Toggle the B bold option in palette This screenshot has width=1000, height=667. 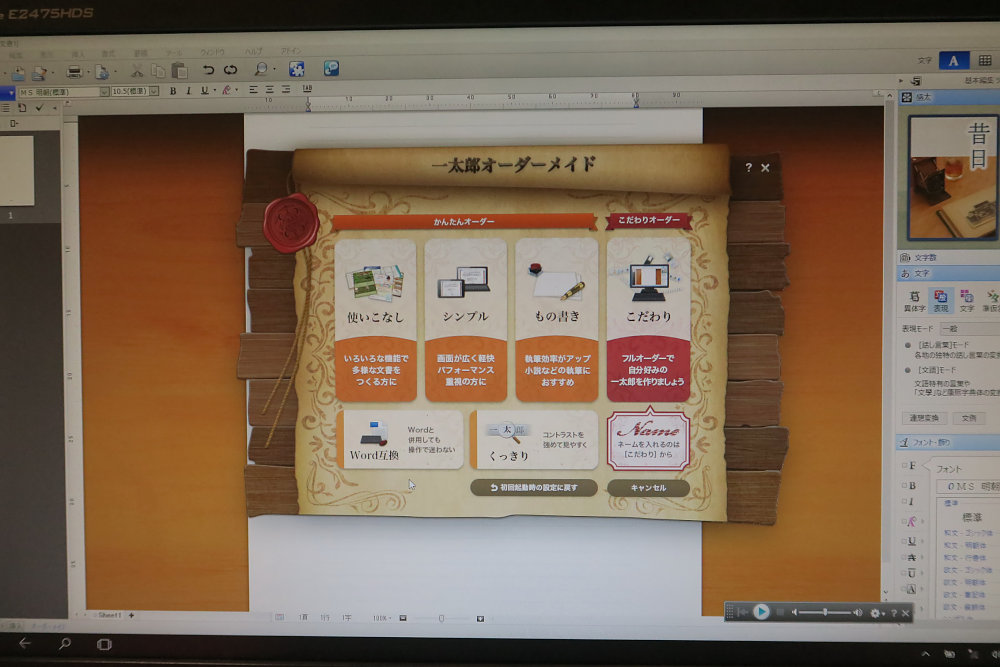point(911,486)
